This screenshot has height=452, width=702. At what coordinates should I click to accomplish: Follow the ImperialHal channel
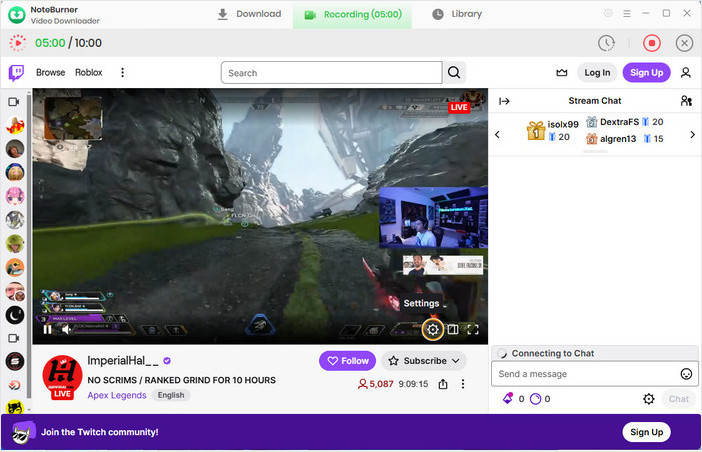click(347, 361)
